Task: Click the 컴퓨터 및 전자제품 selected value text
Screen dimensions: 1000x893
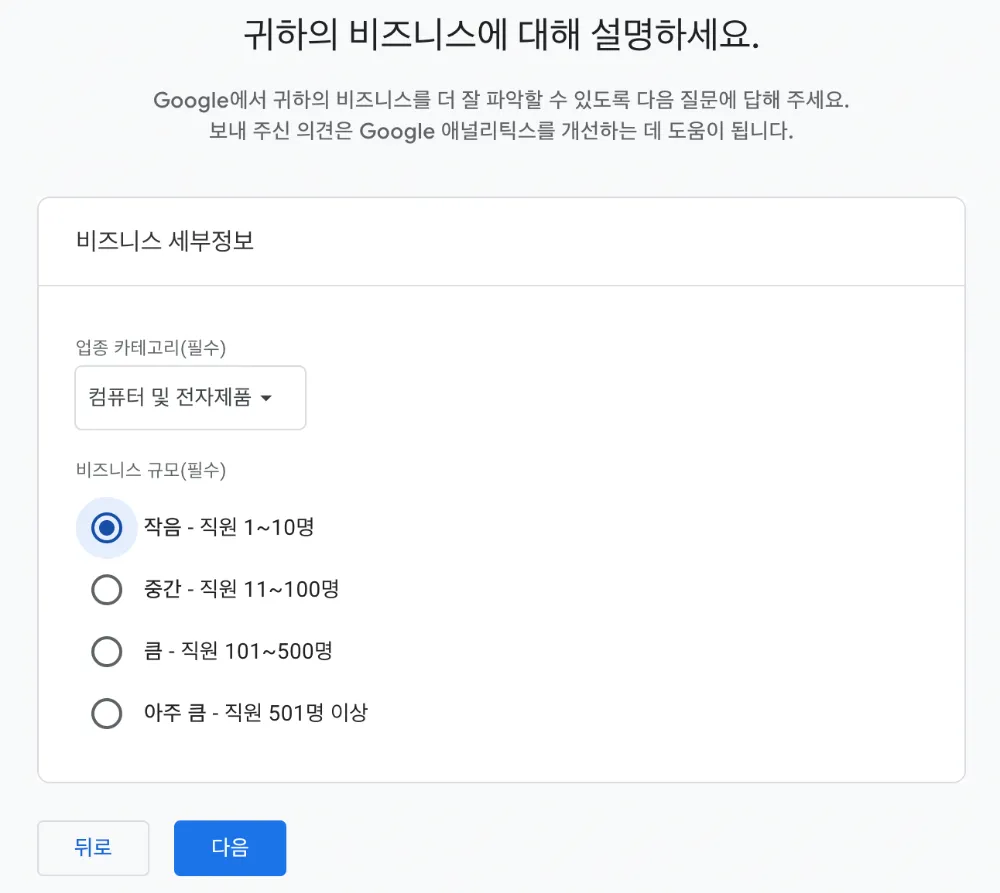Action: pyautogui.click(x=169, y=398)
